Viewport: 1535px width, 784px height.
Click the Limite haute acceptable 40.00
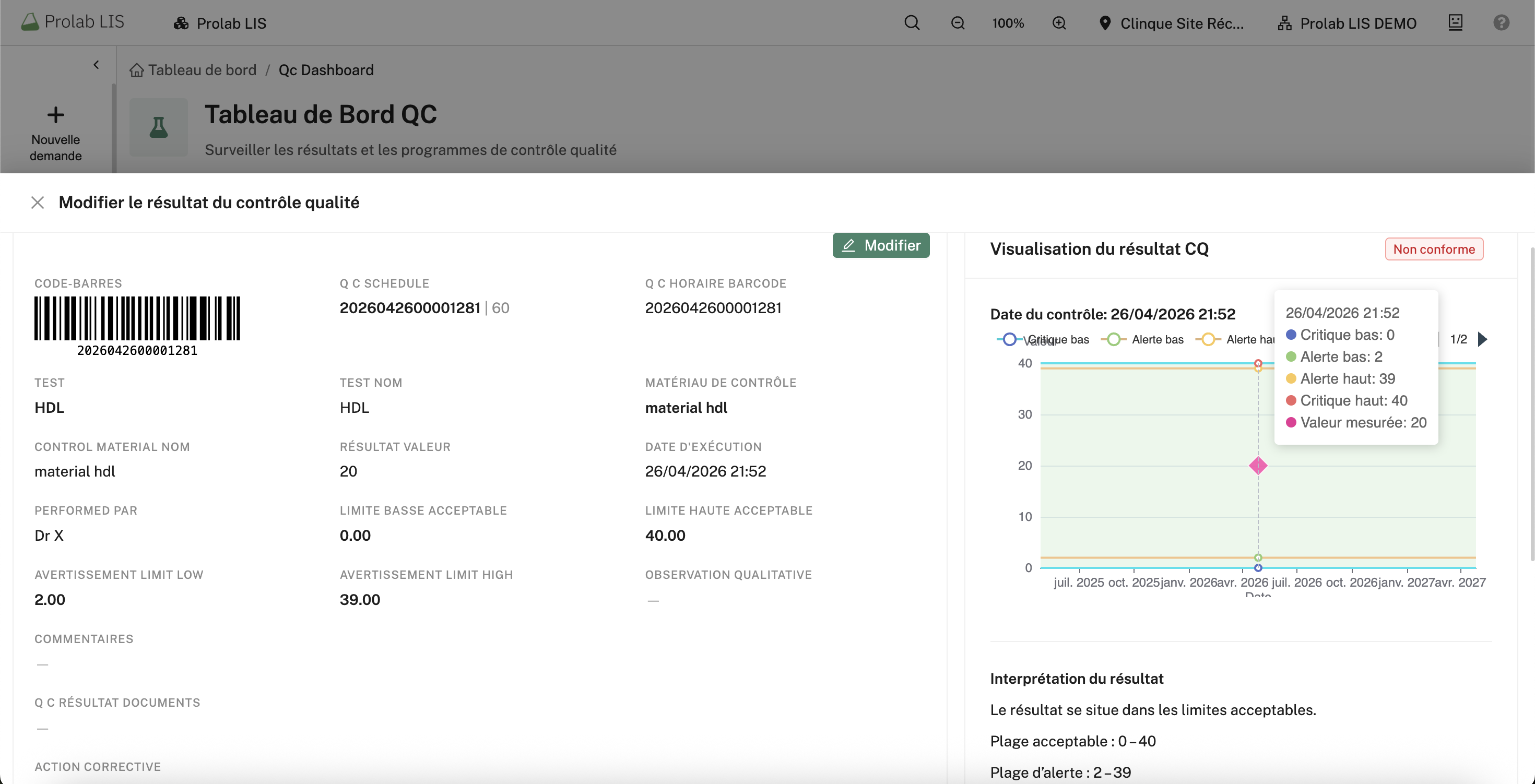(x=665, y=536)
